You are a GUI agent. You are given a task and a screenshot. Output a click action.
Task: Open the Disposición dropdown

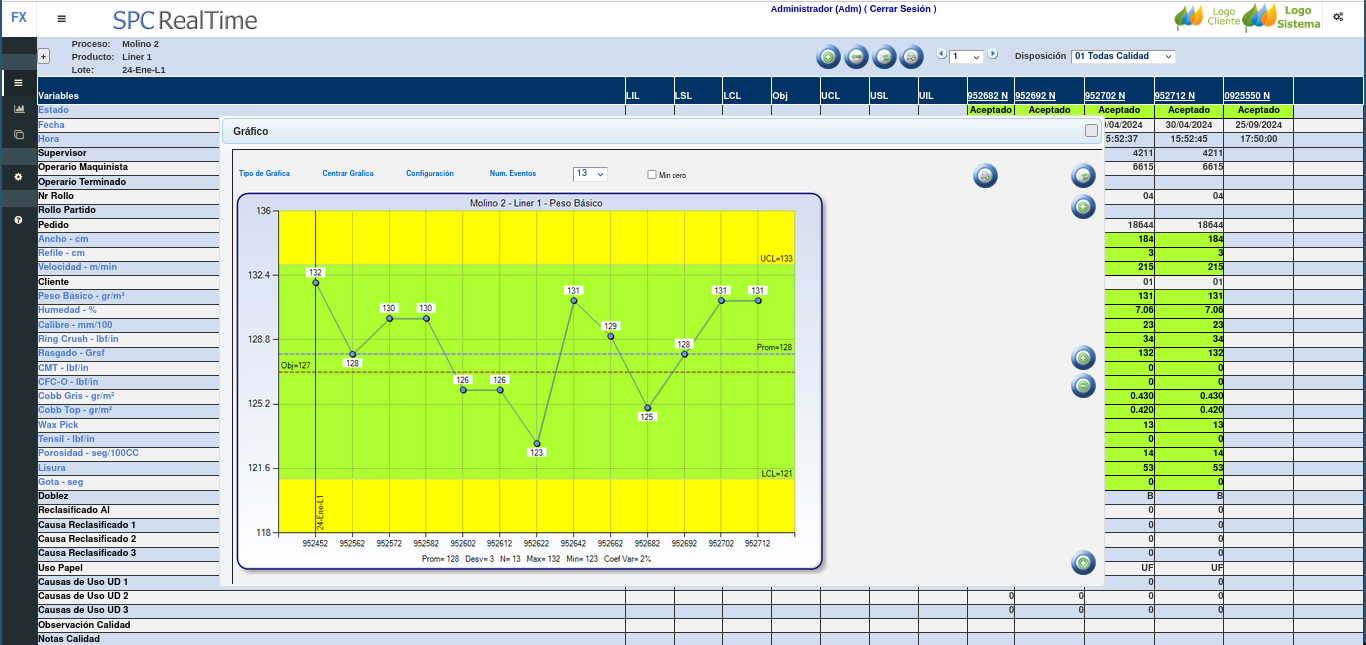tap(1123, 56)
